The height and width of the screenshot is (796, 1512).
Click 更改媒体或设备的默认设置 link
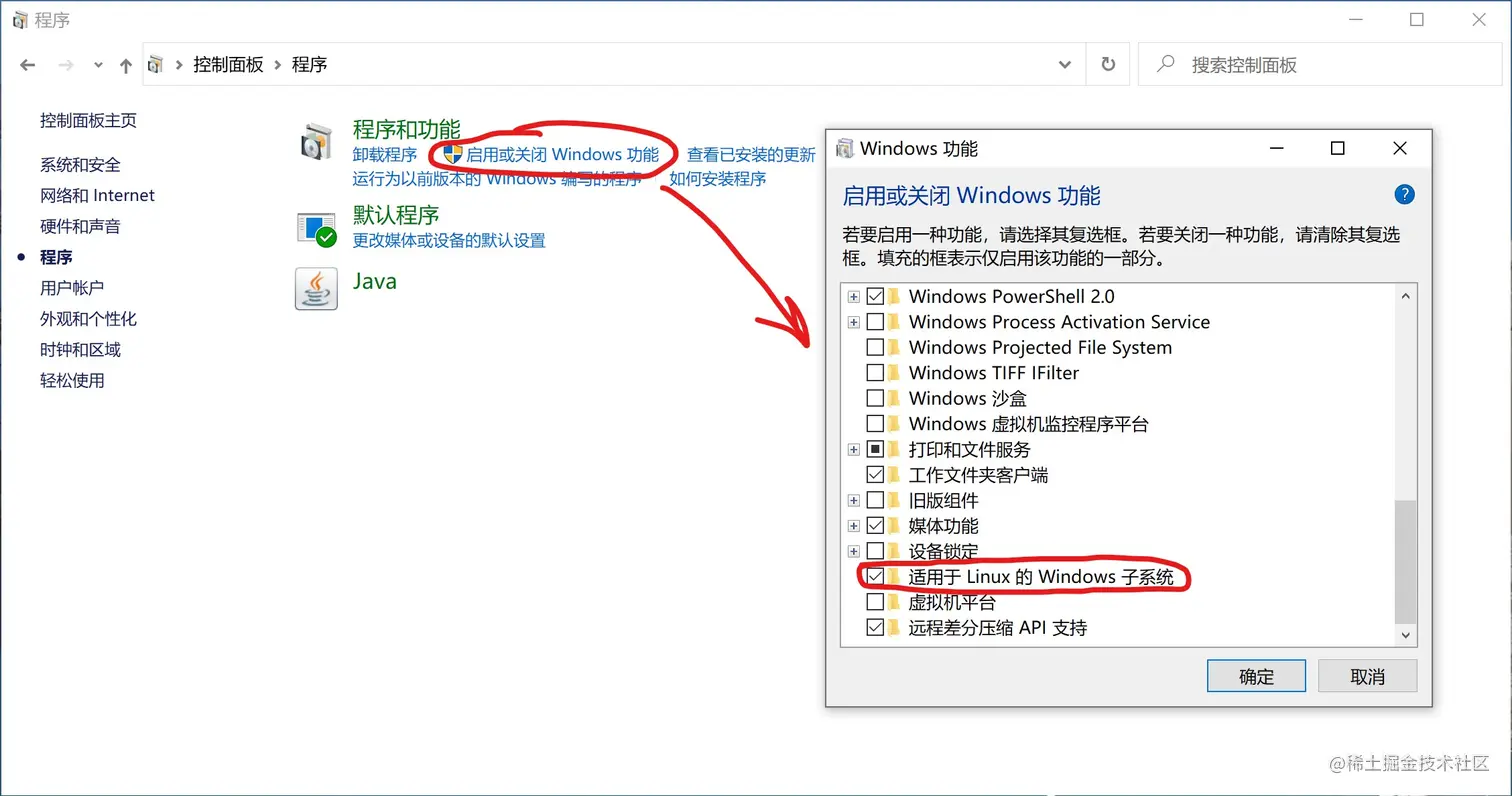(x=449, y=240)
